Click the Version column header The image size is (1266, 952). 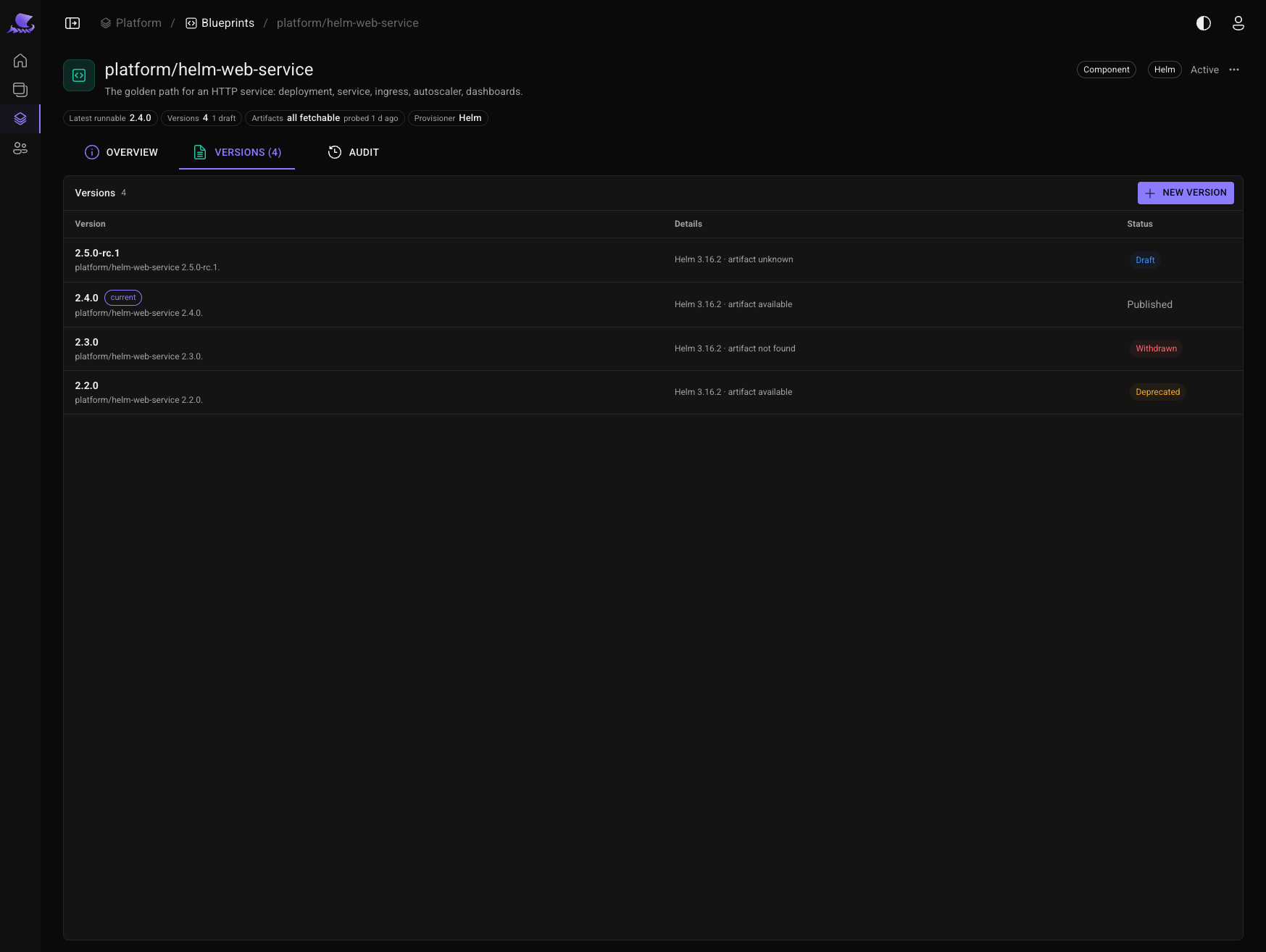pos(90,224)
